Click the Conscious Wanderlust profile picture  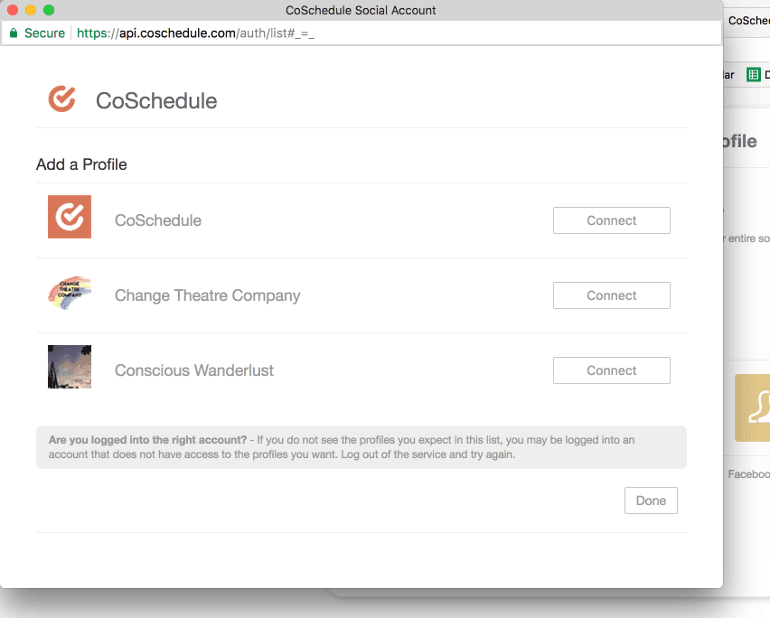click(69, 367)
